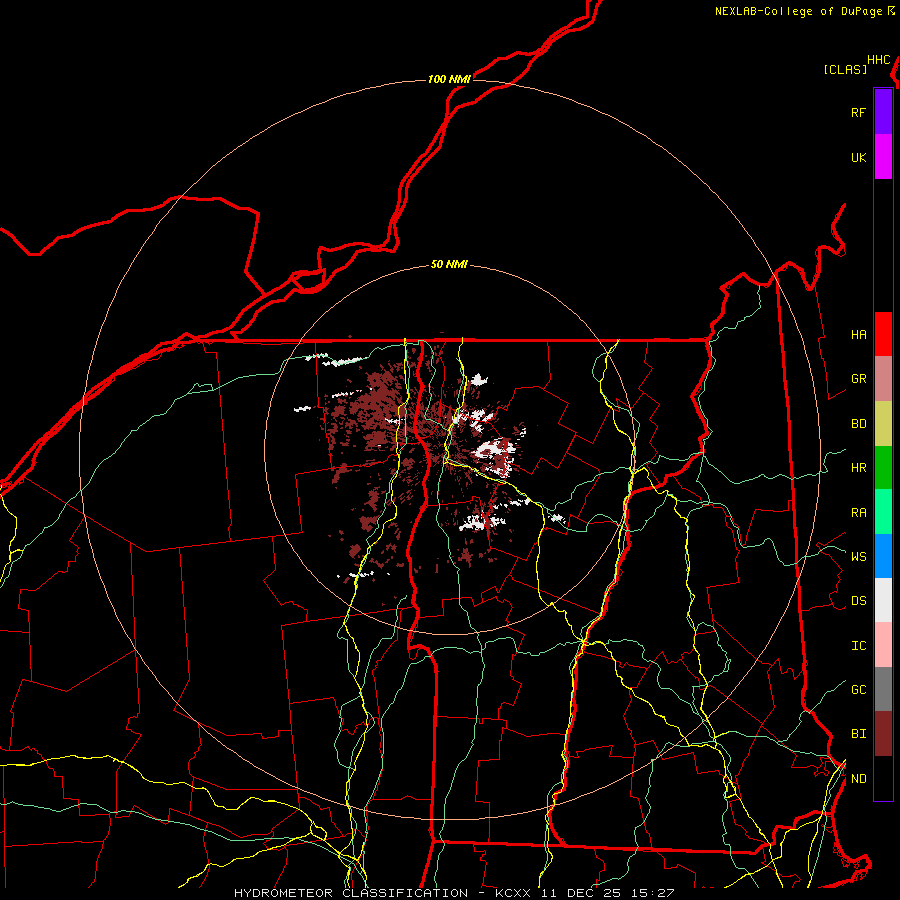Click the DS white legend color block
This screenshot has height=900, width=900.
pyautogui.click(x=883, y=600)
